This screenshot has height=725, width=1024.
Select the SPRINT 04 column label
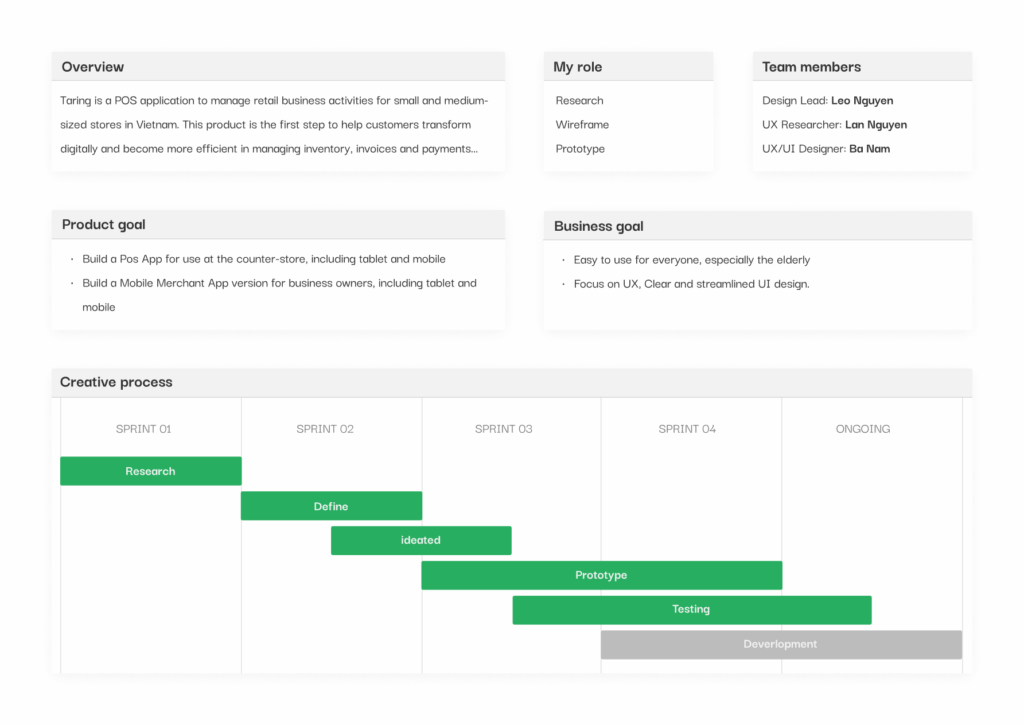point(687,429)
